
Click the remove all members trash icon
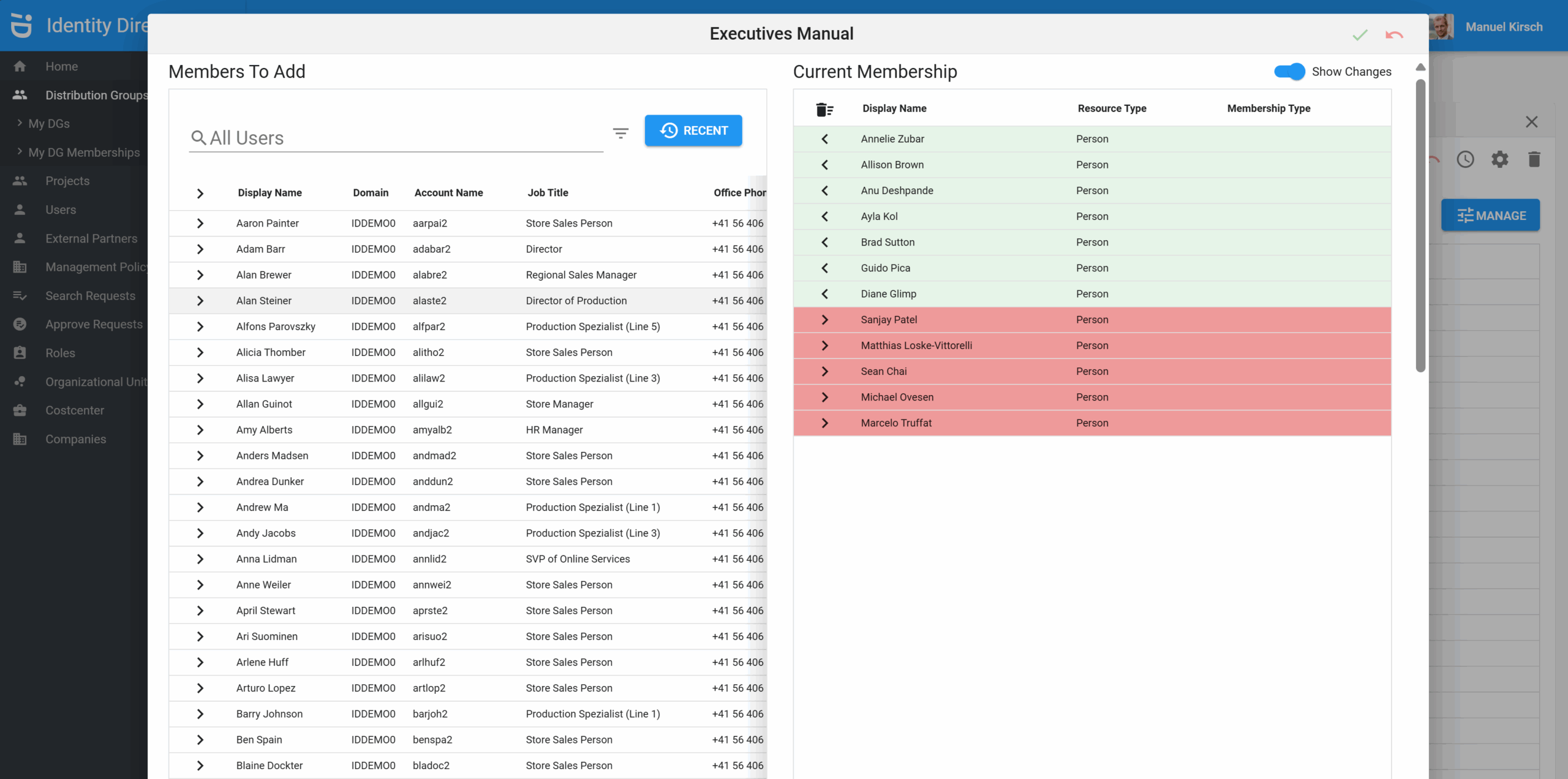click(824, 109)
